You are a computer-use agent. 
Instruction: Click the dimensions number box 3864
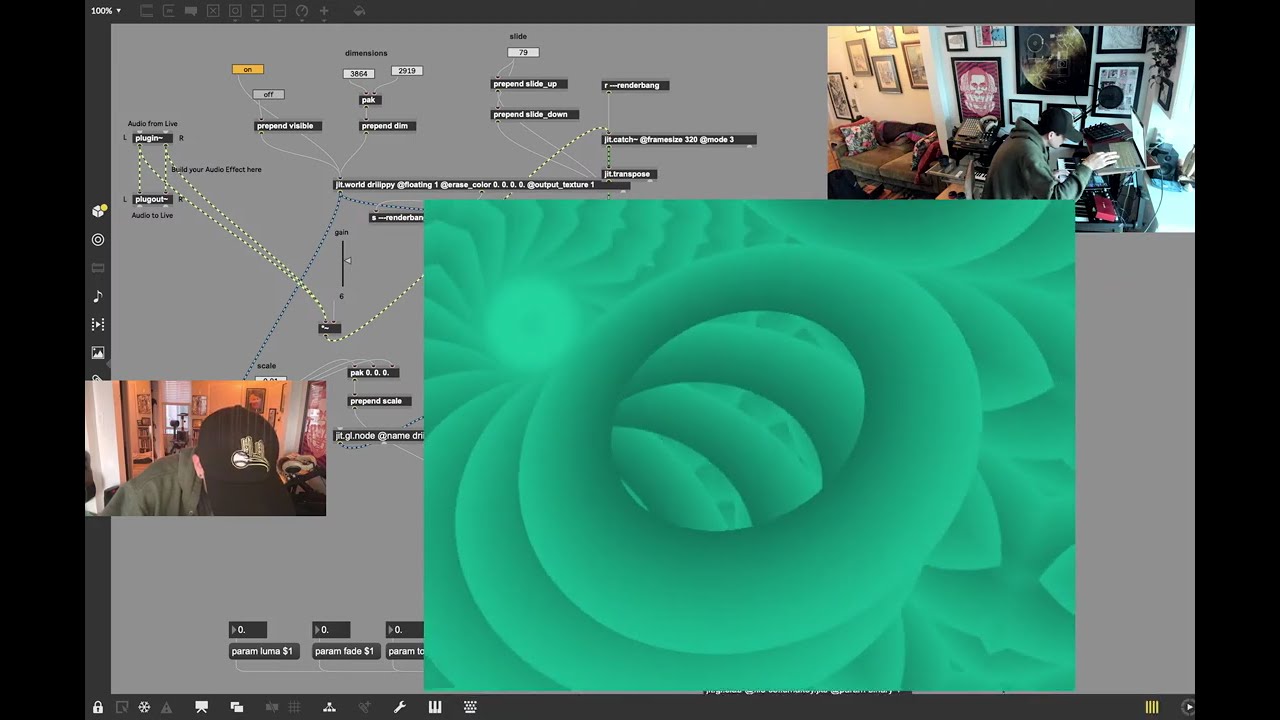pyautogui.click(x=358, y=74)
